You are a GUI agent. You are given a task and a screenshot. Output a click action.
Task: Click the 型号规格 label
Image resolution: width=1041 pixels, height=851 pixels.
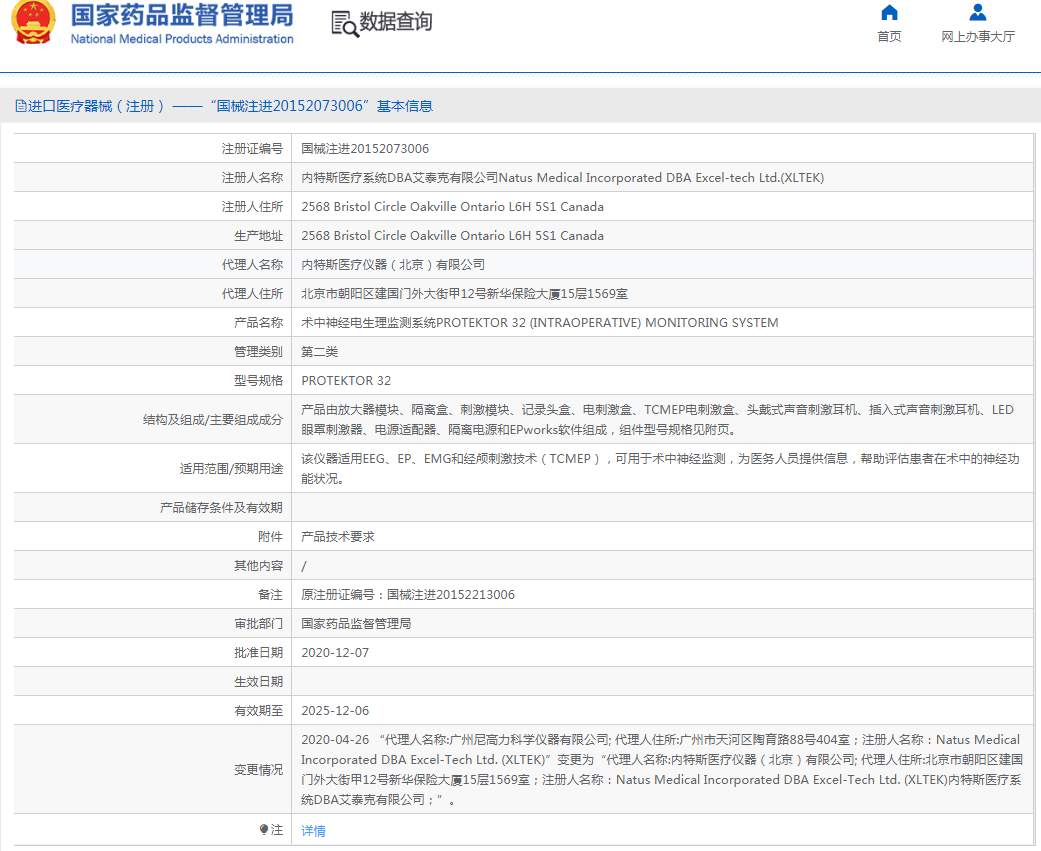tap(258, 380)
